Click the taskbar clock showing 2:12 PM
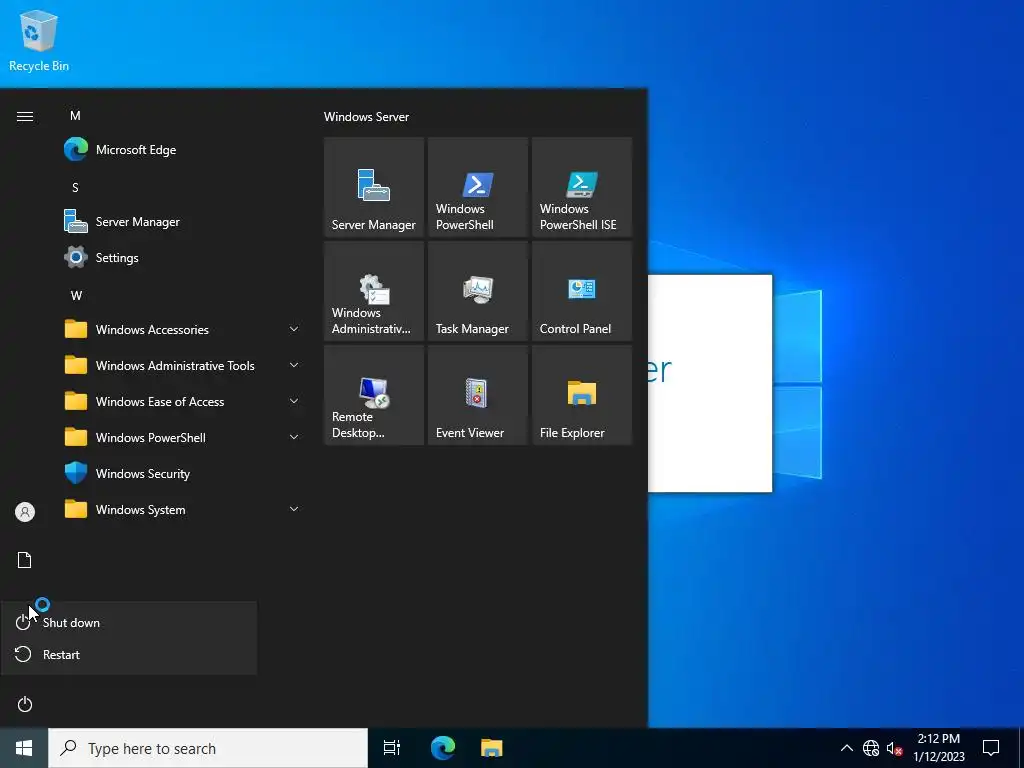Viewport: 1024px width, 768px height. [x=938, y=748]
